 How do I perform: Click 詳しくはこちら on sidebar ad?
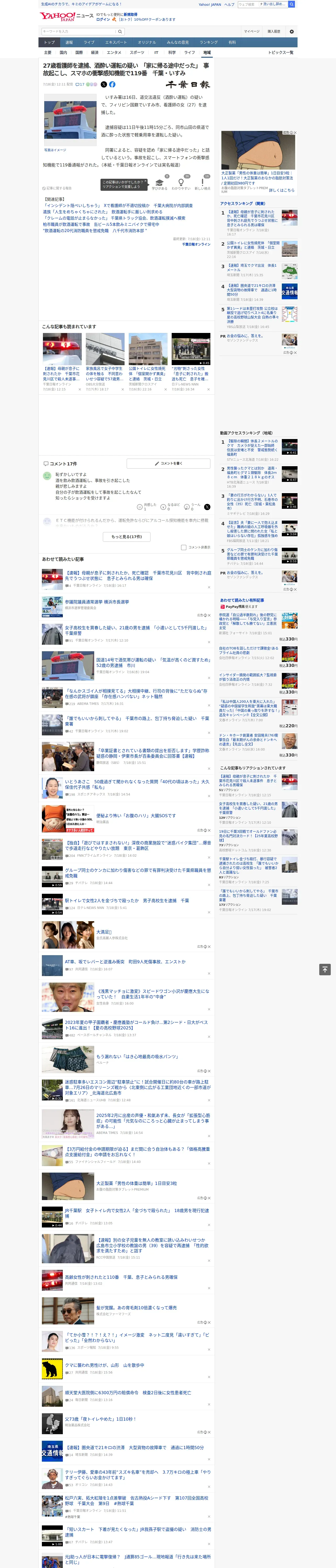tap(282, 190)
